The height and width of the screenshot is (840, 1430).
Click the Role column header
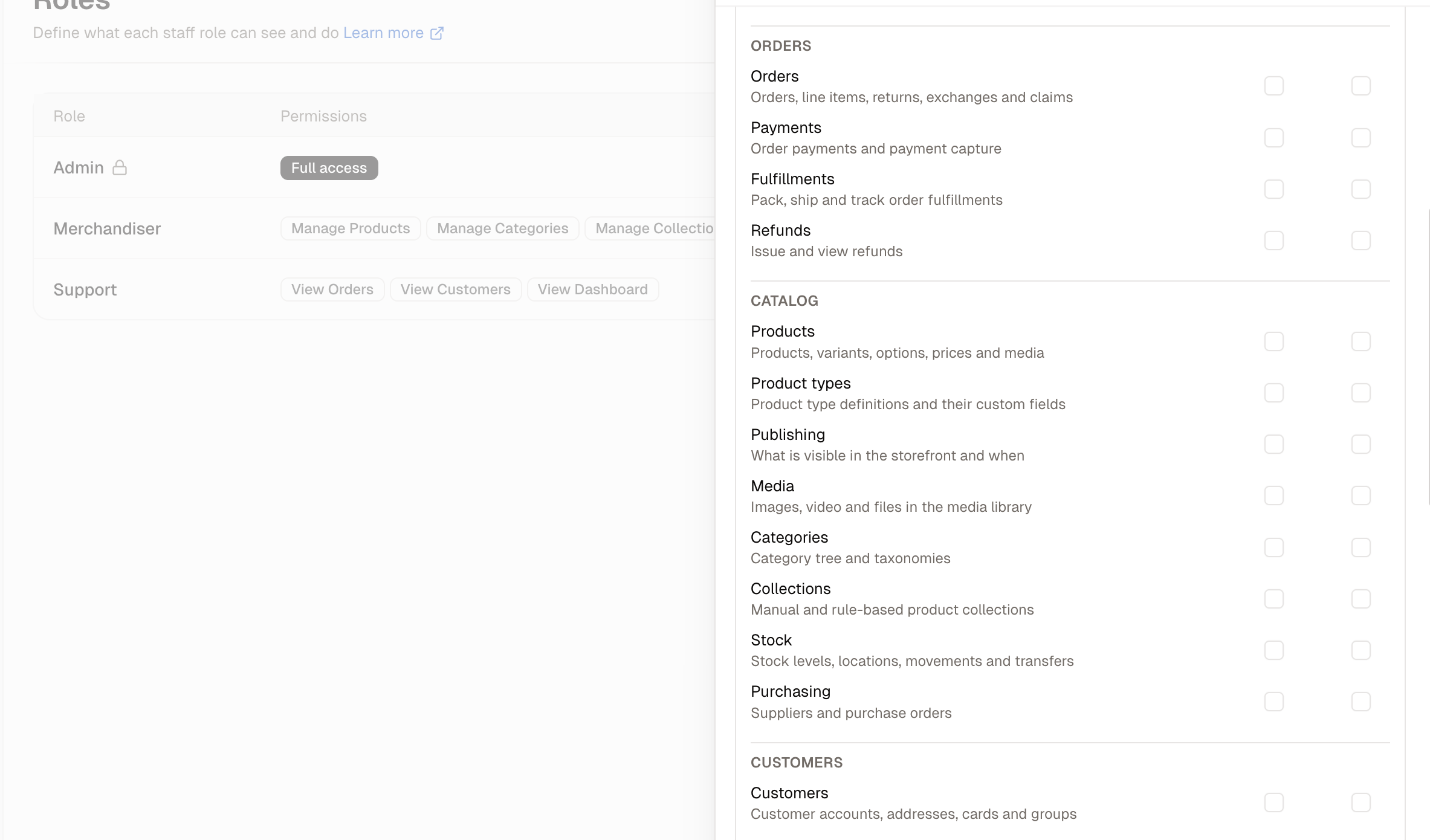[69, 116]
